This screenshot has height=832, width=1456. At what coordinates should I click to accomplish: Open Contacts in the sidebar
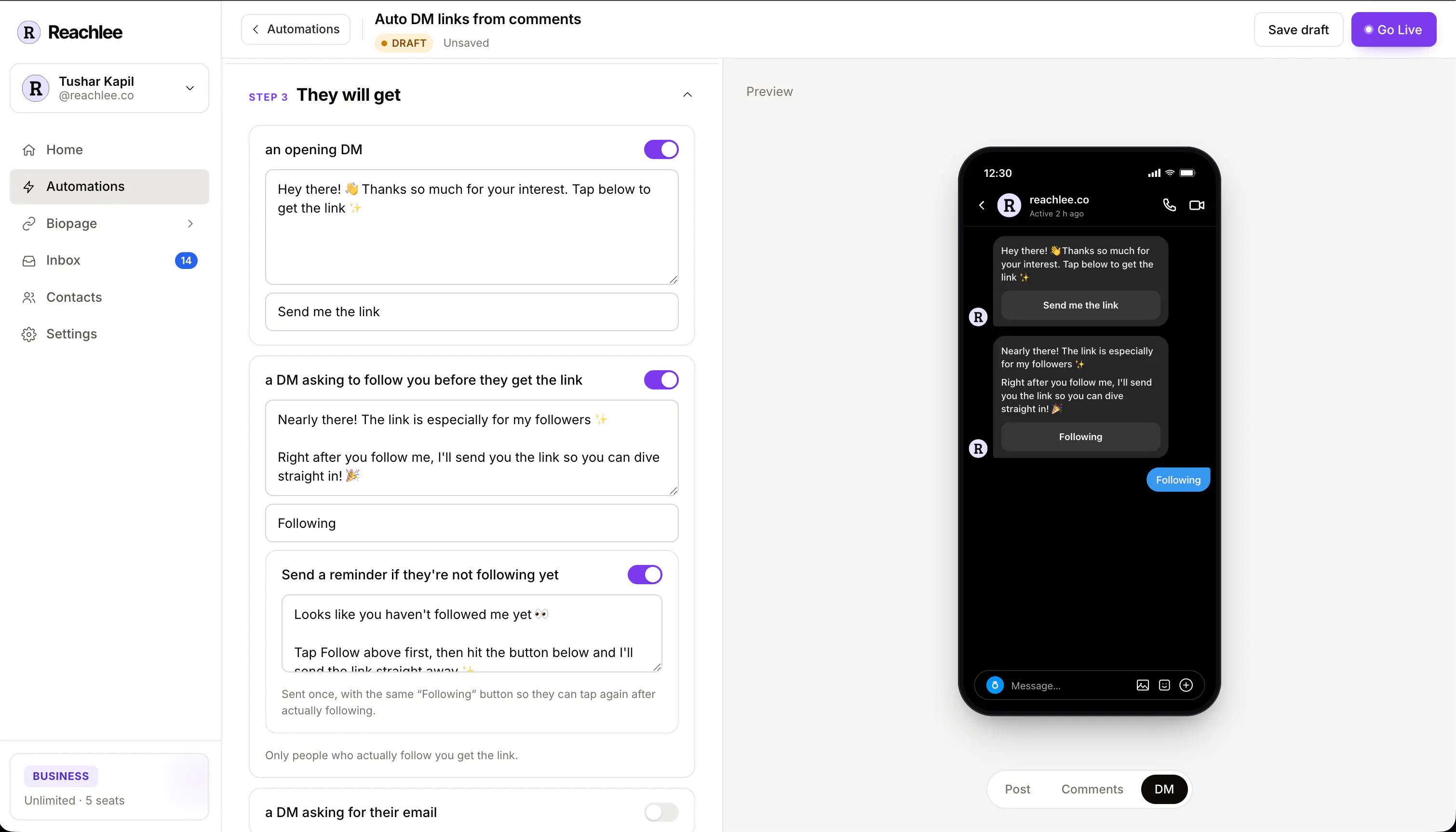(109, 297)
